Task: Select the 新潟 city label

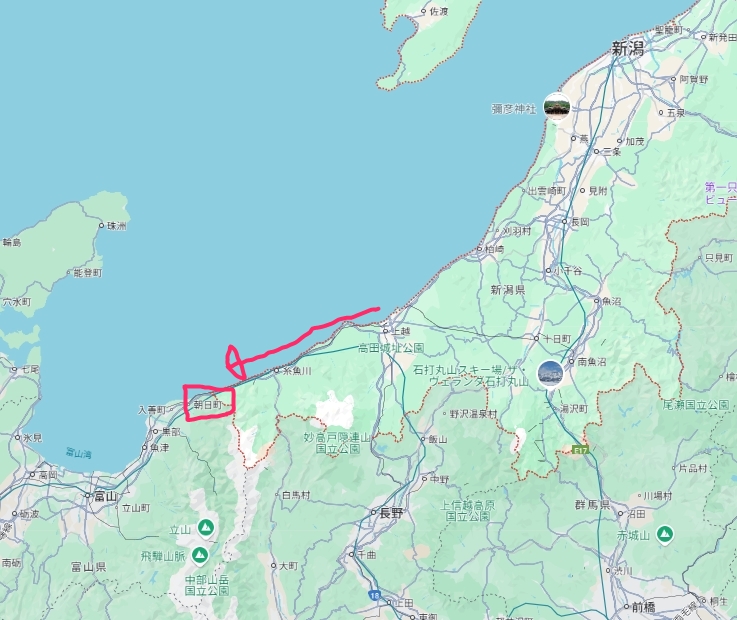Action: coord(627,48)
